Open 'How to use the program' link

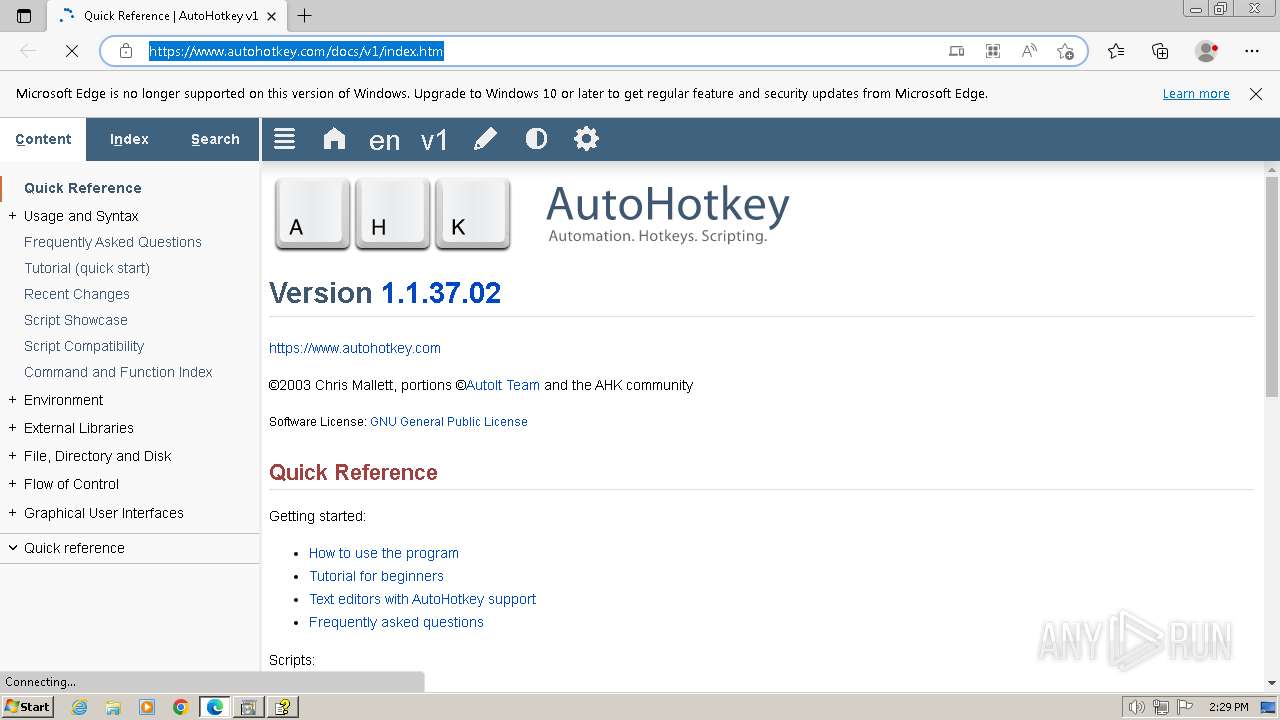(384, 553)
